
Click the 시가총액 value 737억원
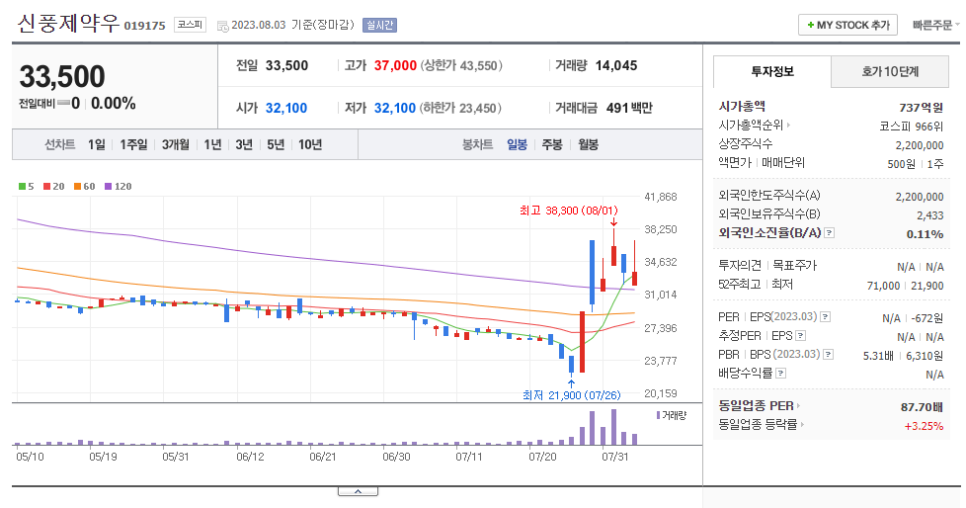click(921, 108)
